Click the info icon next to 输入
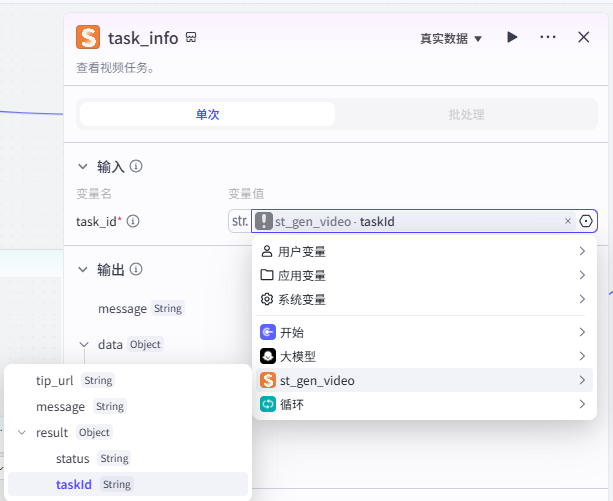Viewport: 613px width, 501px height. click(x=136, y=166)
